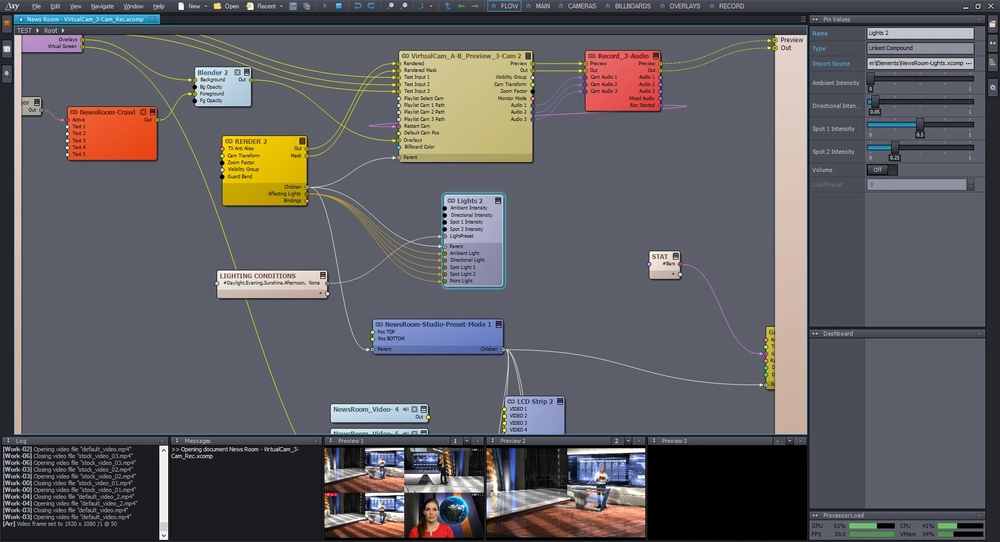1000x542 pixels.
Task: Toggle the RENDER 2 node collapse icon
Action: pyautogui.click(x=302, y=141)
